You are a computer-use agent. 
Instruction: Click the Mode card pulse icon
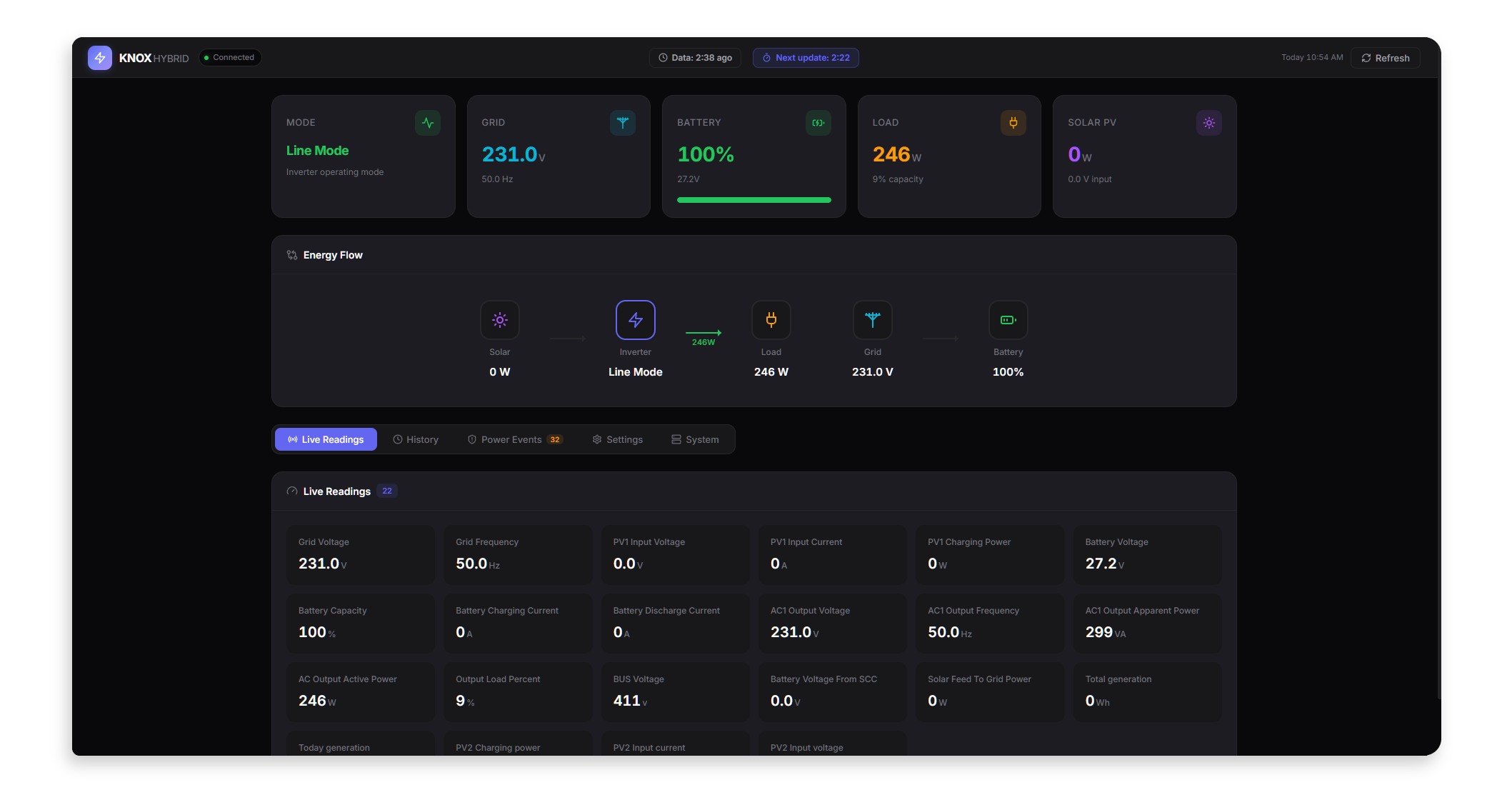coord(428,123)
